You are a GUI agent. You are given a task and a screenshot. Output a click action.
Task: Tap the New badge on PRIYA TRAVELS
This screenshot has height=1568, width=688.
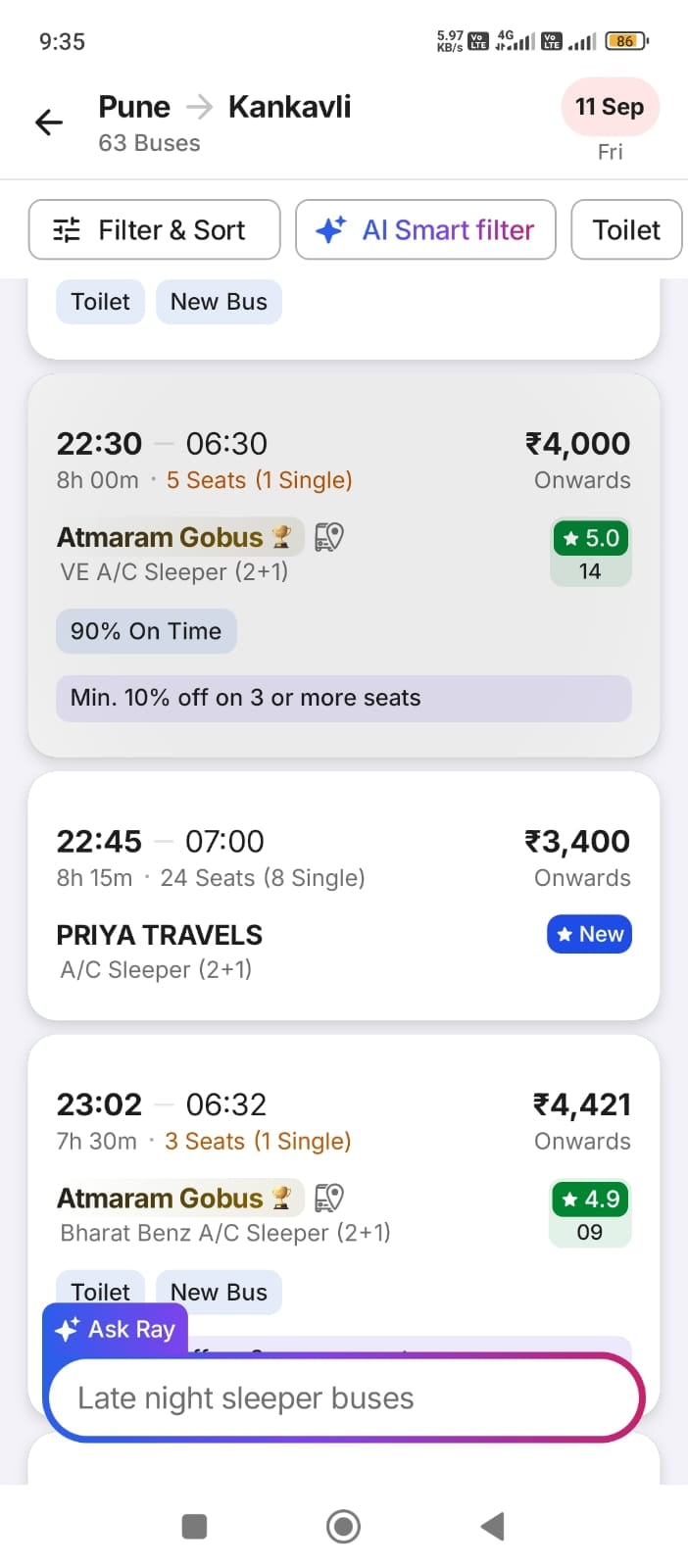589,934
